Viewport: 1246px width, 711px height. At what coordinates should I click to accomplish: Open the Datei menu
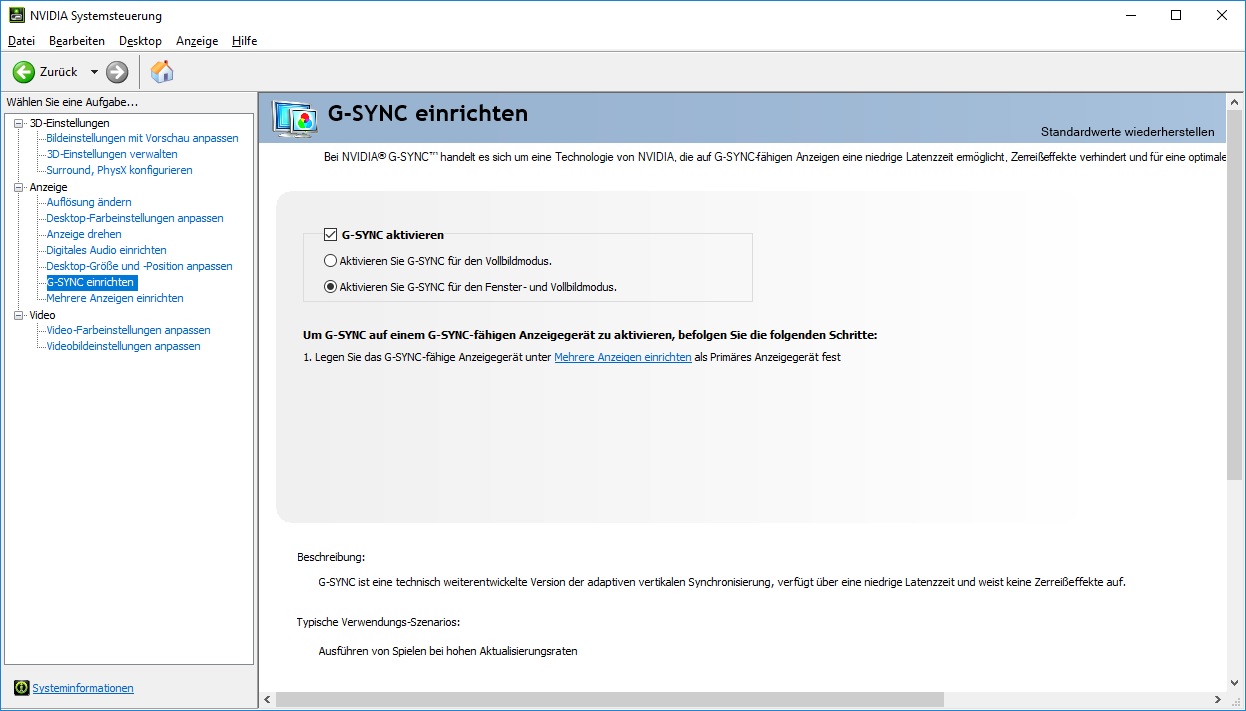pos(21,41)
